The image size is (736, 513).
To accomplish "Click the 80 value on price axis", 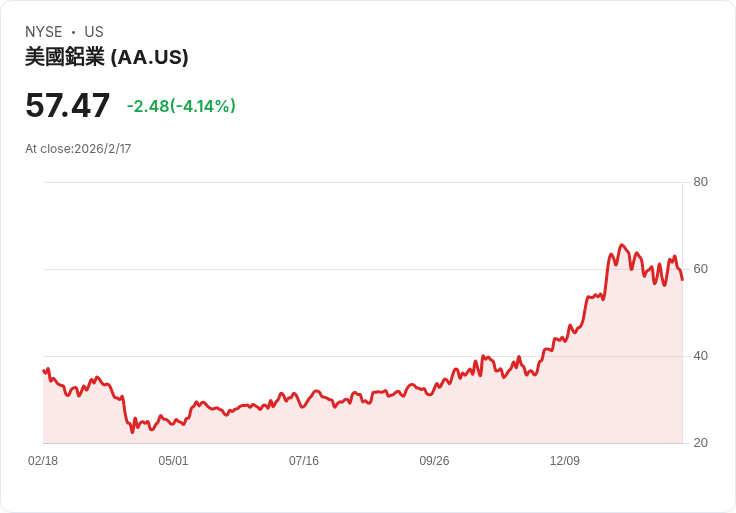I will click(700, 182).
